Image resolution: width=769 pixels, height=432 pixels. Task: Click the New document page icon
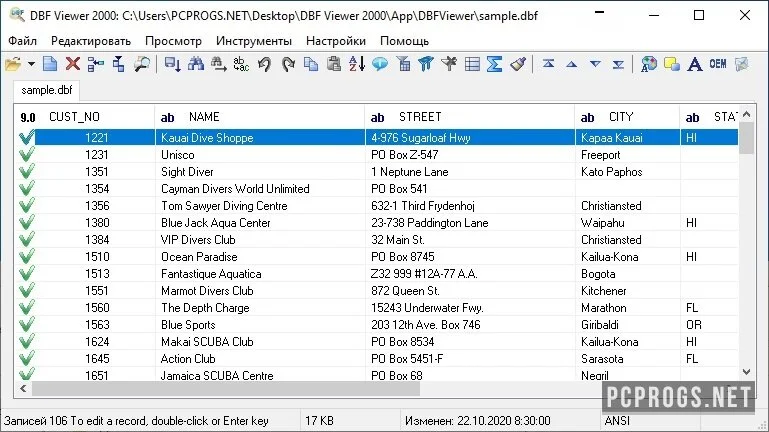(50, 64)
